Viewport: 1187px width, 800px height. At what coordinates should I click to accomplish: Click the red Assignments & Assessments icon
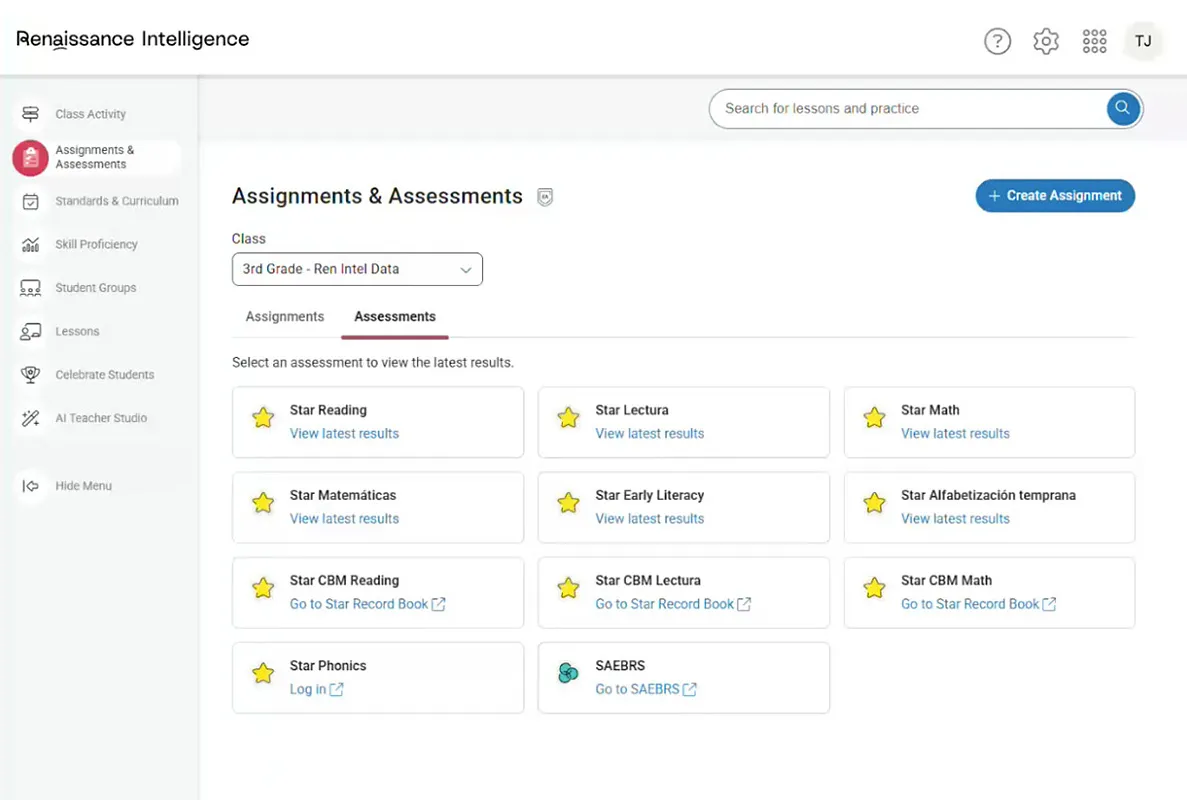coord(30,157)
